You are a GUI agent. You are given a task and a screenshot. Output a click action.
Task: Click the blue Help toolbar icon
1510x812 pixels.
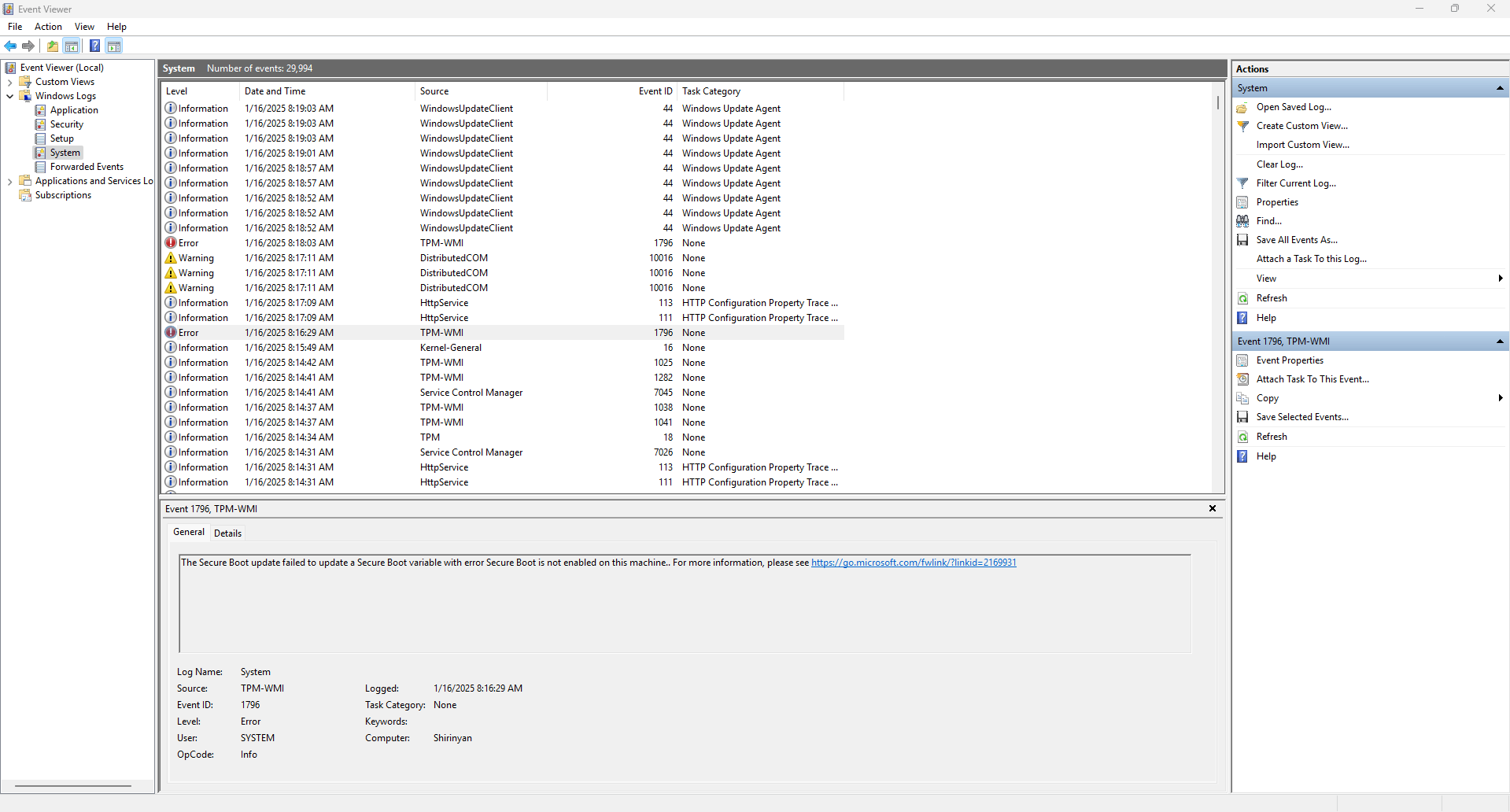[94, 46]
